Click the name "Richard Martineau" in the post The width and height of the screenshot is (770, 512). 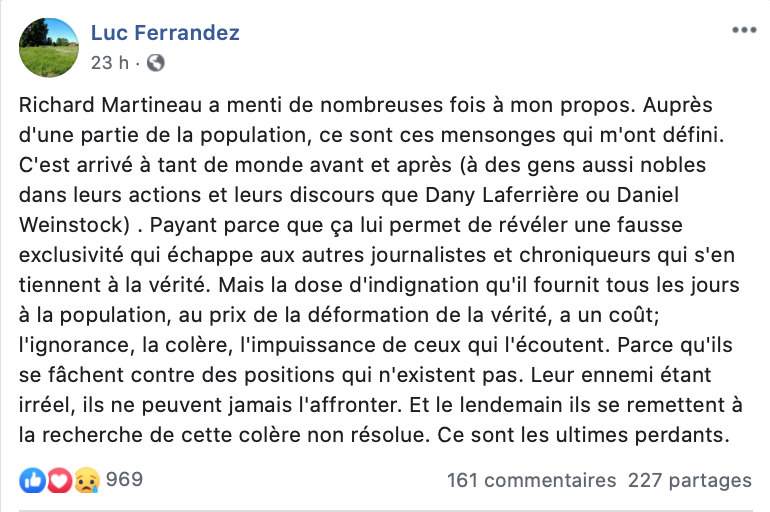click(x=110, y=105)
